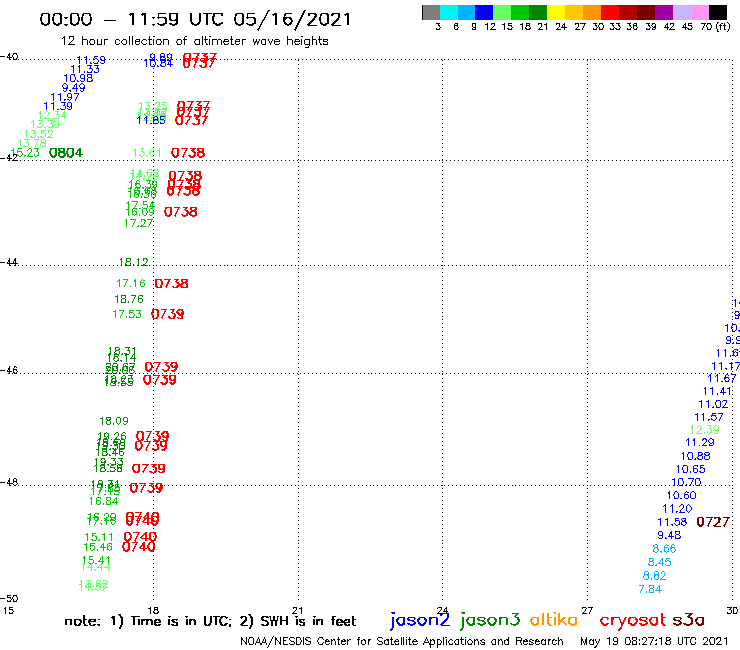The image size is (740, 650).
Task: Click the wave height value 7.84
Action: tap(650, 589)
